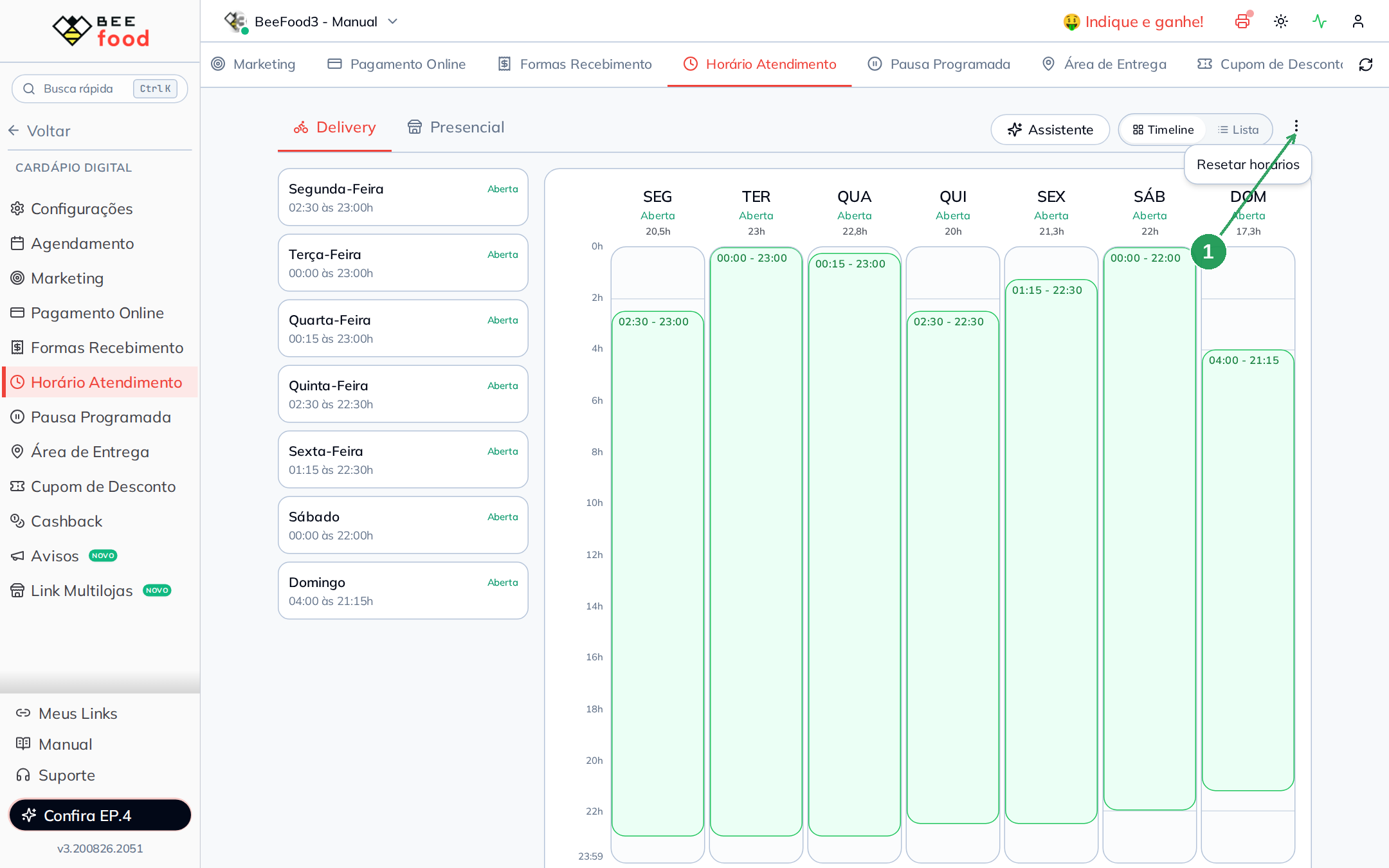Click the Delivery scooter icon
This screenshot has width=1389, height=868.
(301, 127)
